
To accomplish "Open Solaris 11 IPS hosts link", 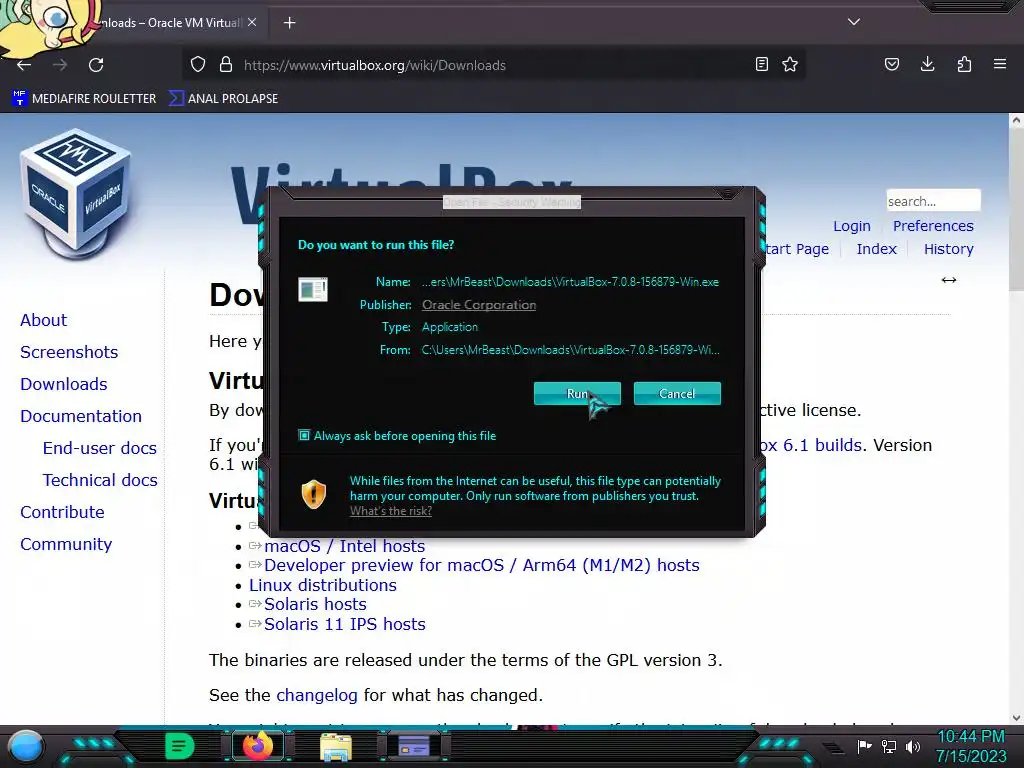I will coord(344,624).
